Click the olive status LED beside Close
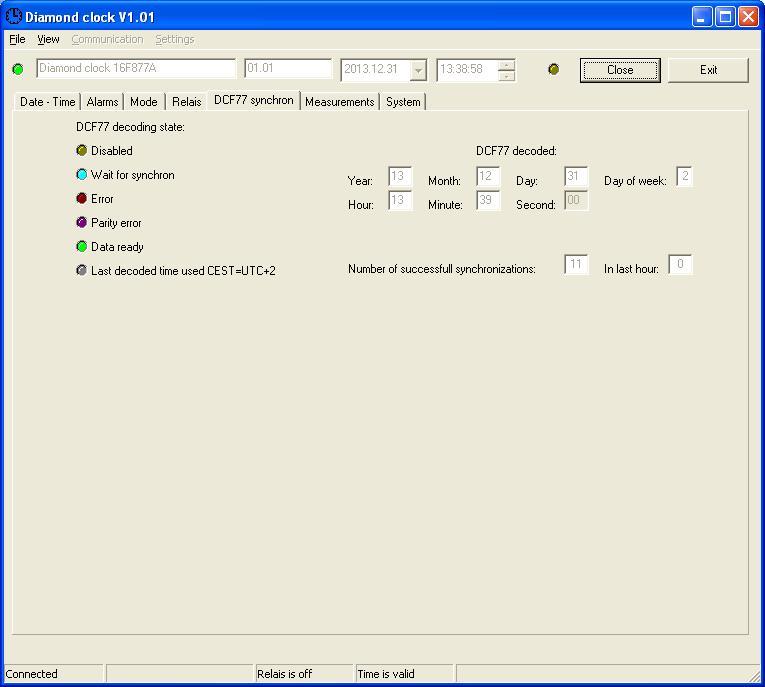Viewport: 765px width, 687px height. point(553,69)
